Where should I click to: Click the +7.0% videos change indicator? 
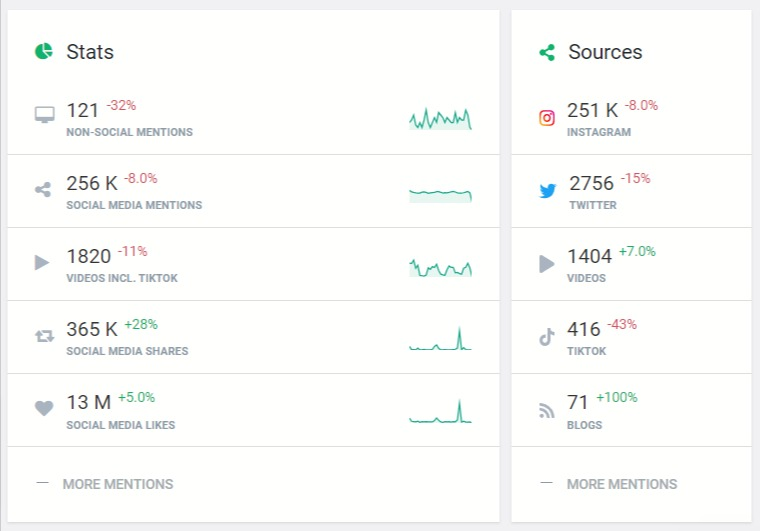637,251
